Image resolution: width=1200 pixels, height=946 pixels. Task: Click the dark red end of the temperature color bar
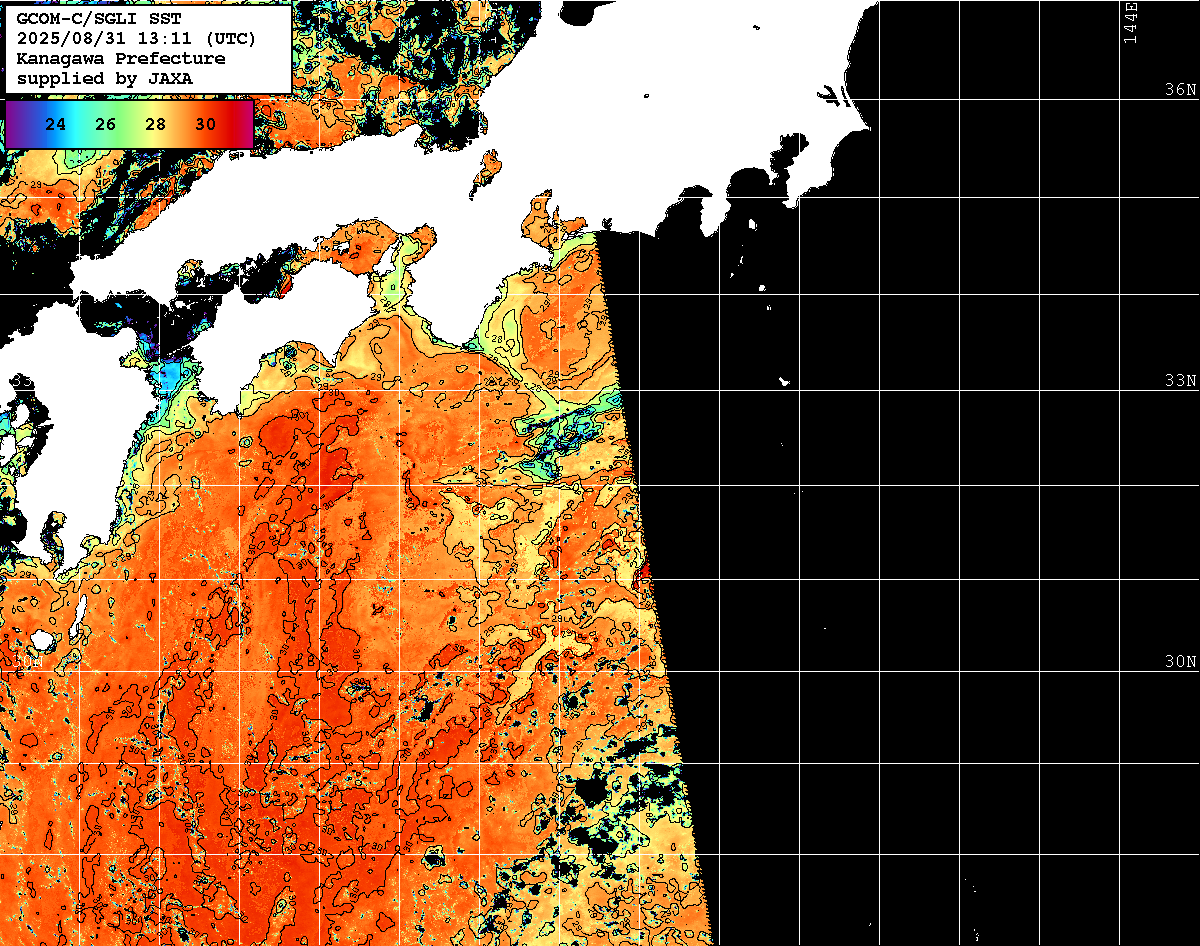pos(243,124)
